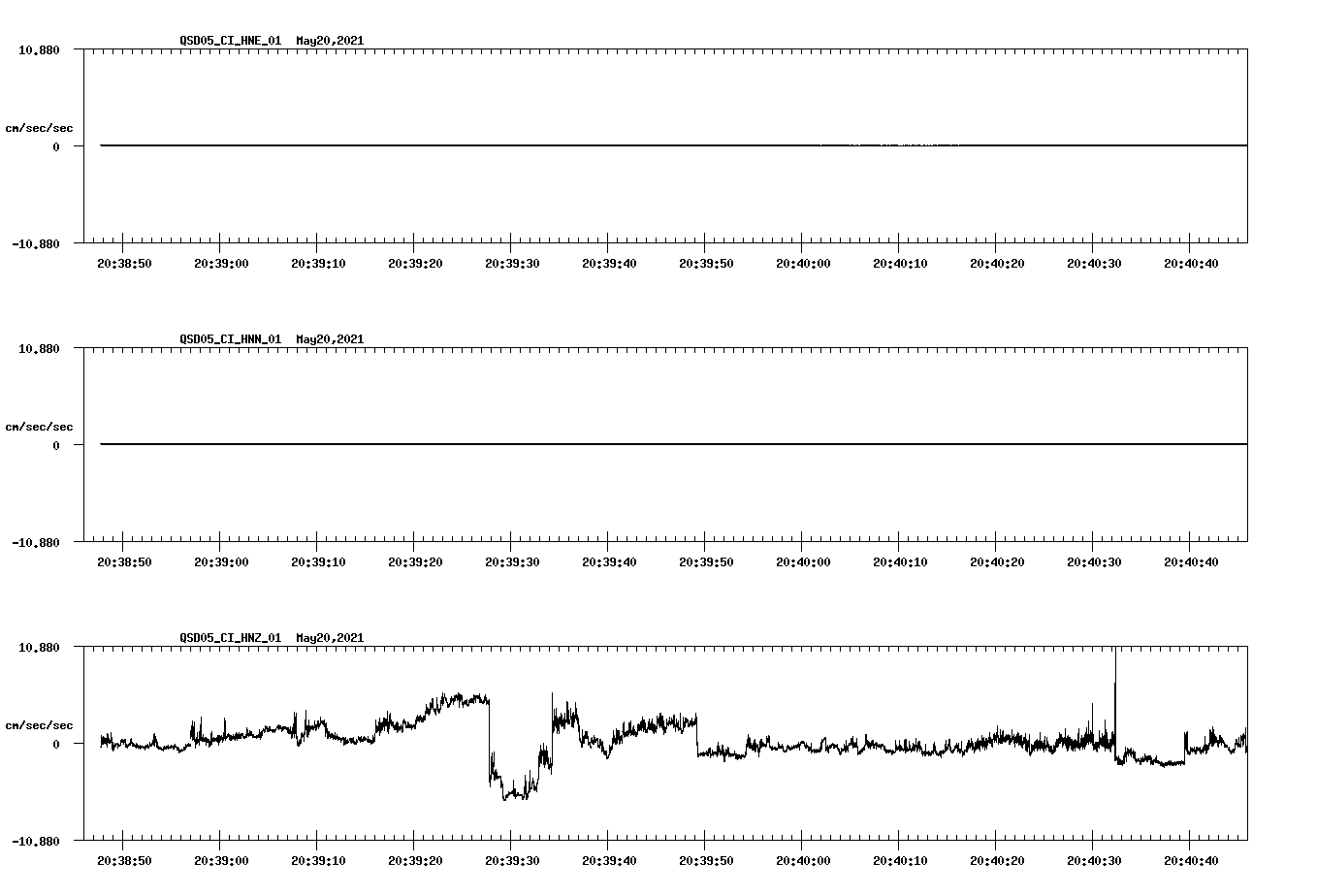Click the -10.880 lower limit on HNZ axis
The width and height of the screenshot is (1317, 896).
tap(36, 841)
